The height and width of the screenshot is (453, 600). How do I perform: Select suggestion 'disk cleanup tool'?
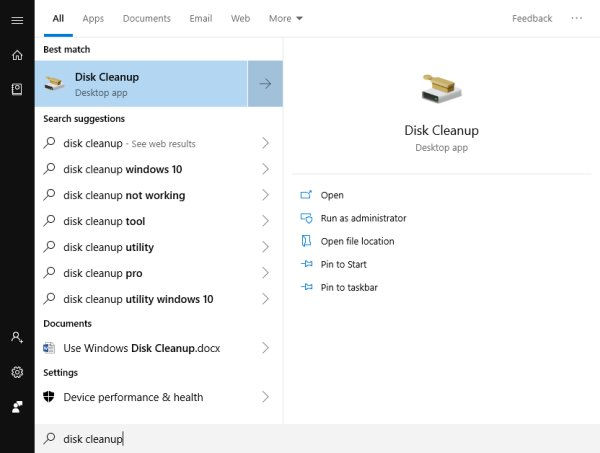coord(159,221)
